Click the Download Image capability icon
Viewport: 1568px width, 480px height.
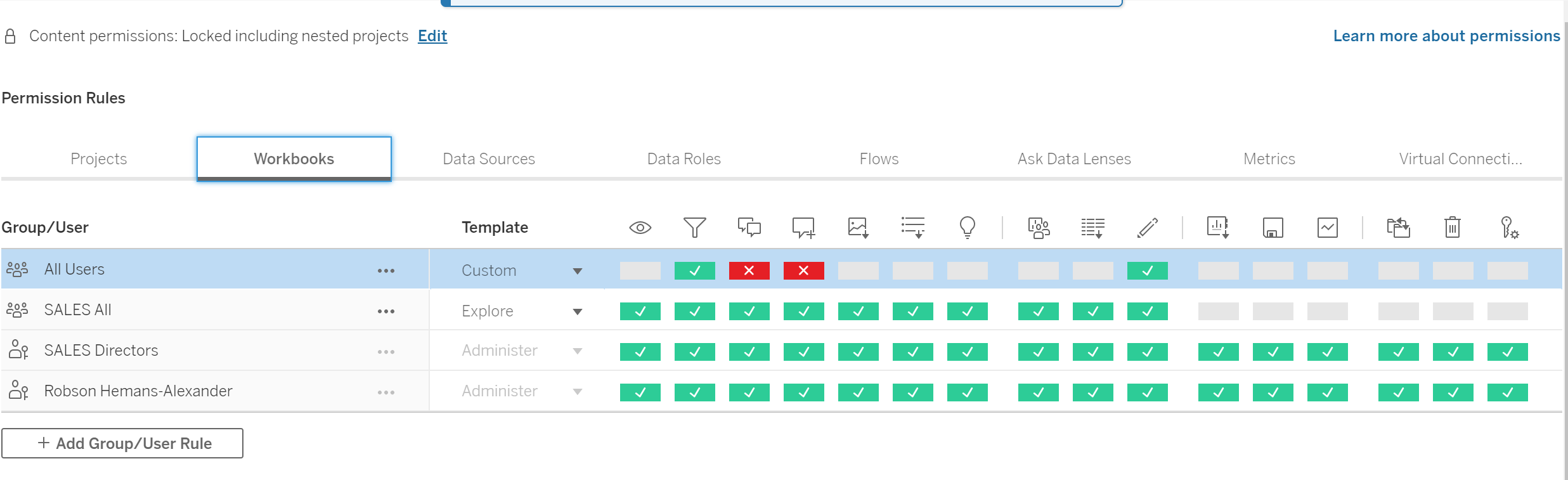(x=858, y=228)
